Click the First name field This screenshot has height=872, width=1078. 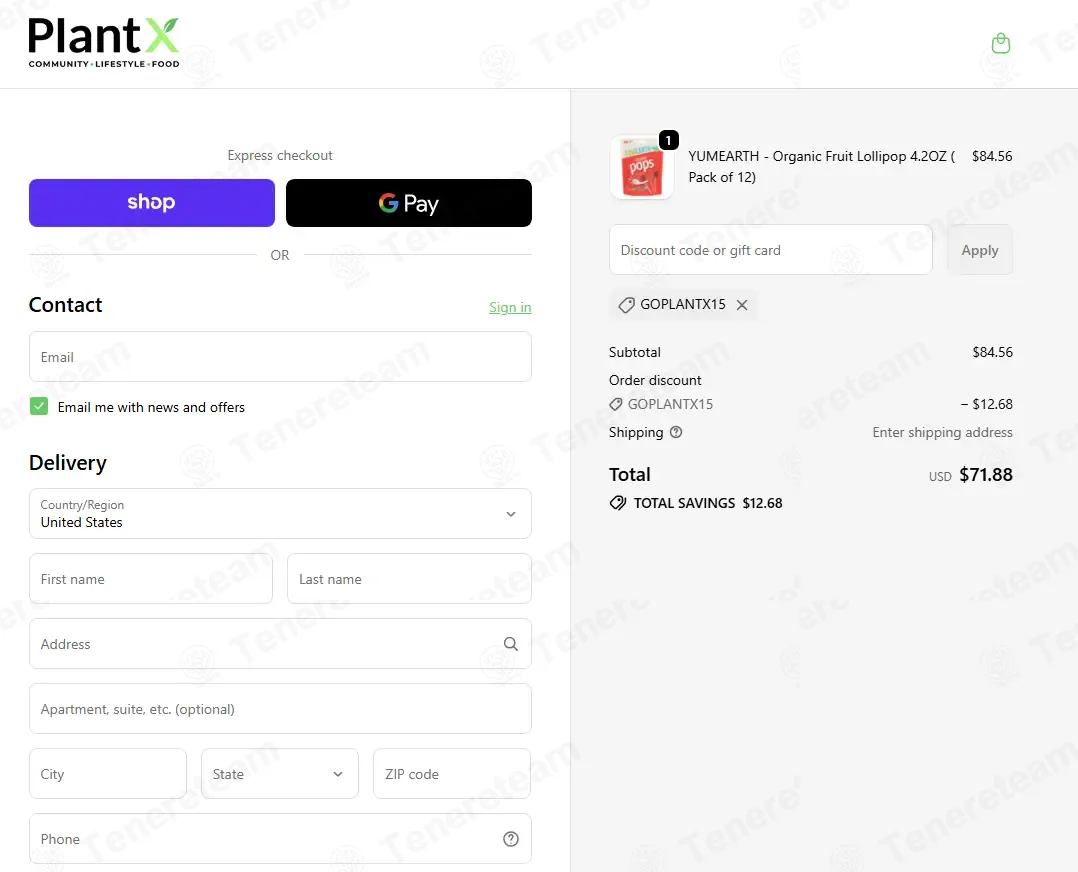point(151,579)
